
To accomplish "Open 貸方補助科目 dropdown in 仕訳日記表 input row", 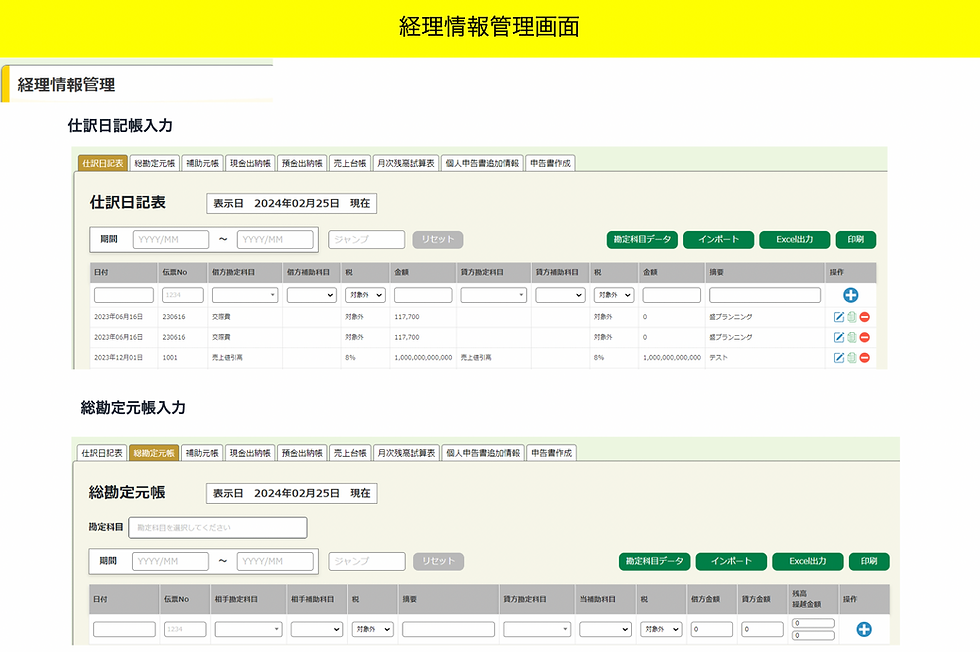I will (x=560, y=295).
